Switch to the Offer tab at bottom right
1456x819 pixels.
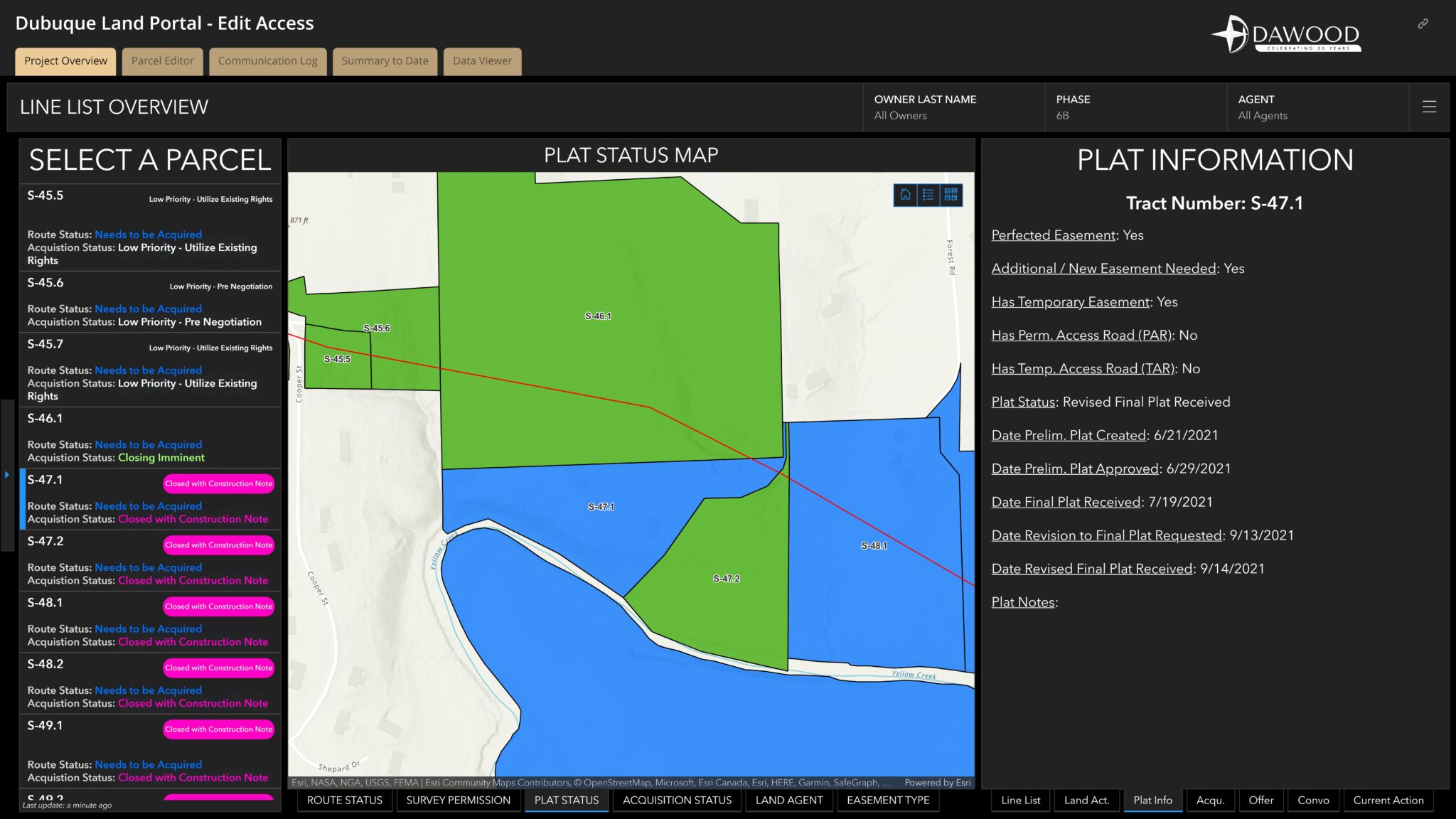point(1260,800)
